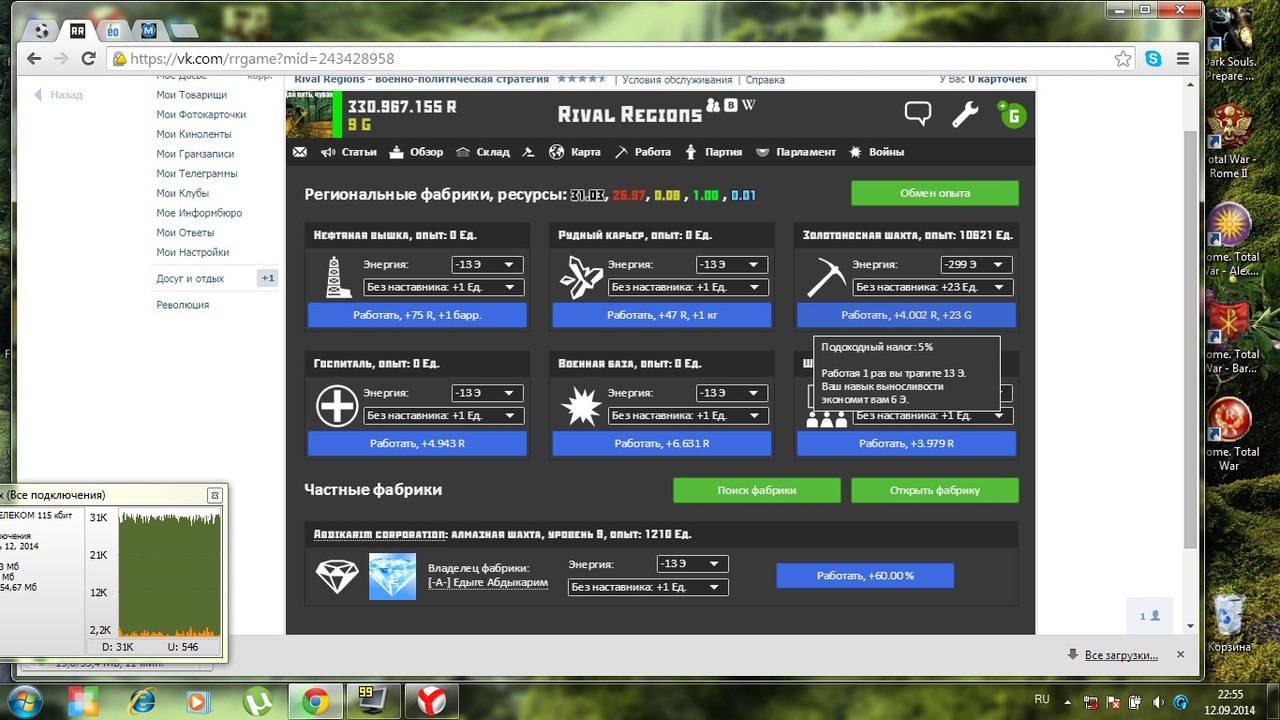Reload the page with the refresh icon
Image resolution: width=1280 pixels, height=720 pixels.
coord(88,59)
